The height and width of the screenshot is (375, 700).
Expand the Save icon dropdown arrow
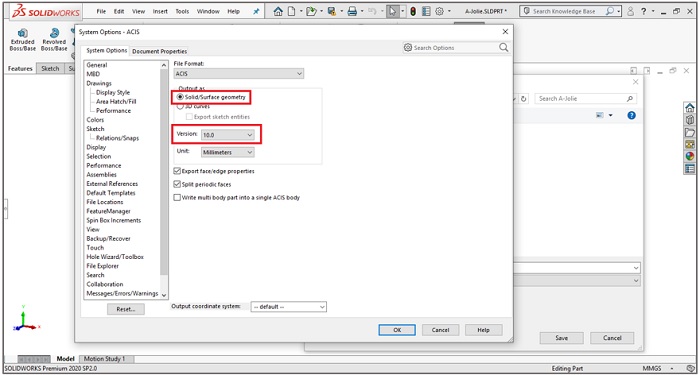click(x=341, y=12)
